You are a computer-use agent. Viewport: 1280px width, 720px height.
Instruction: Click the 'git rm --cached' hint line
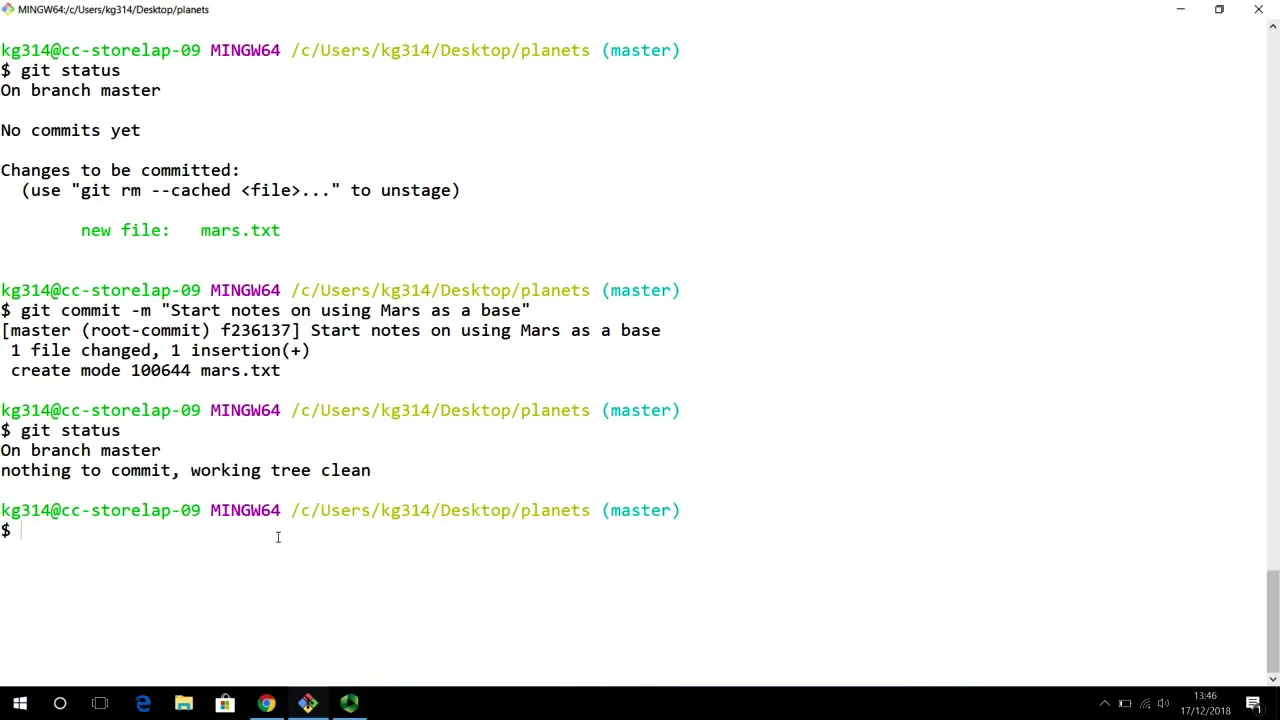240,190
